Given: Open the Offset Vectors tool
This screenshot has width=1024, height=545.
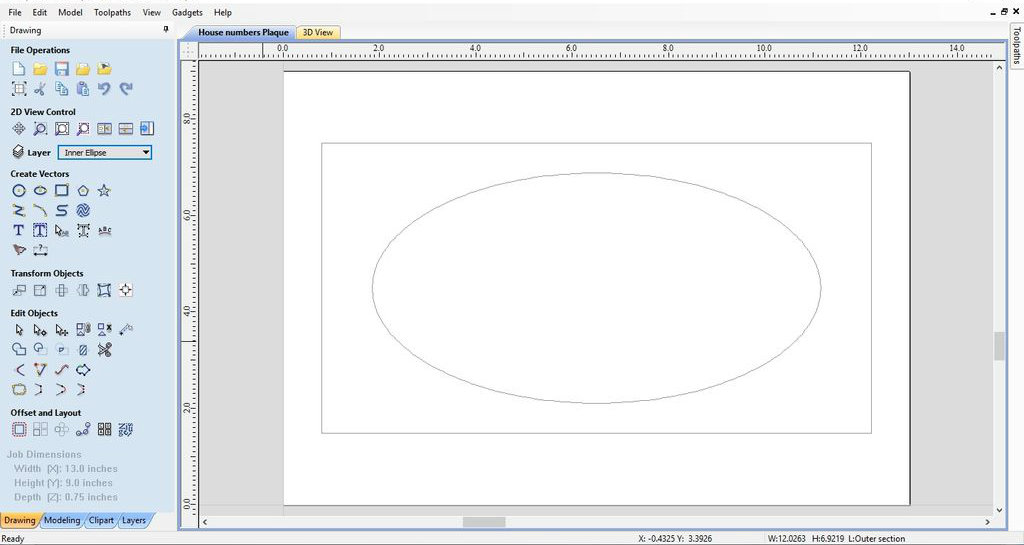Looking at the screenshot, I should pyautogui.click(x=19, y=429).
